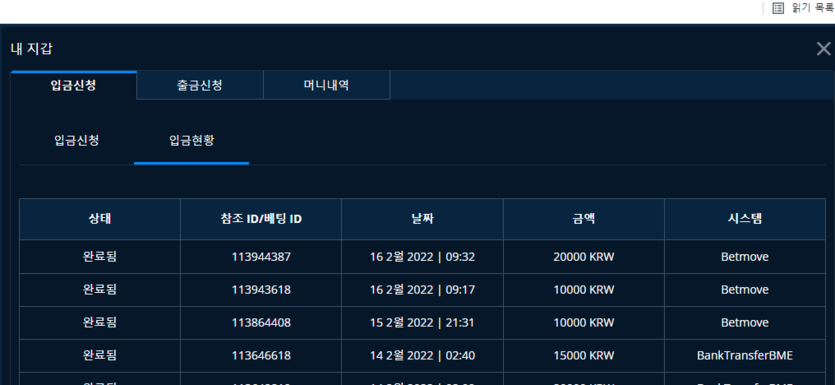This screenshot has width=835, height=385.
Task: Click 10000 KRW in the 113864408 row
Action: (584, 323)
